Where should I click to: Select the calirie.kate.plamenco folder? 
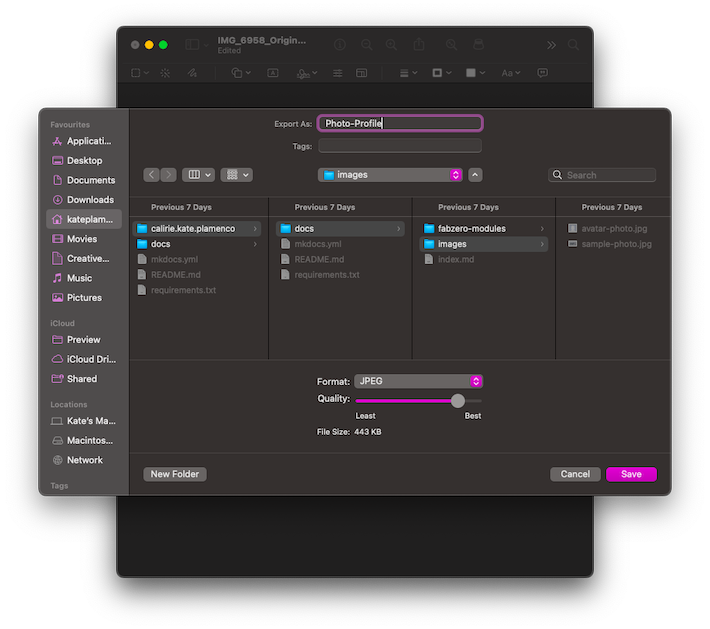coord(192,229)
